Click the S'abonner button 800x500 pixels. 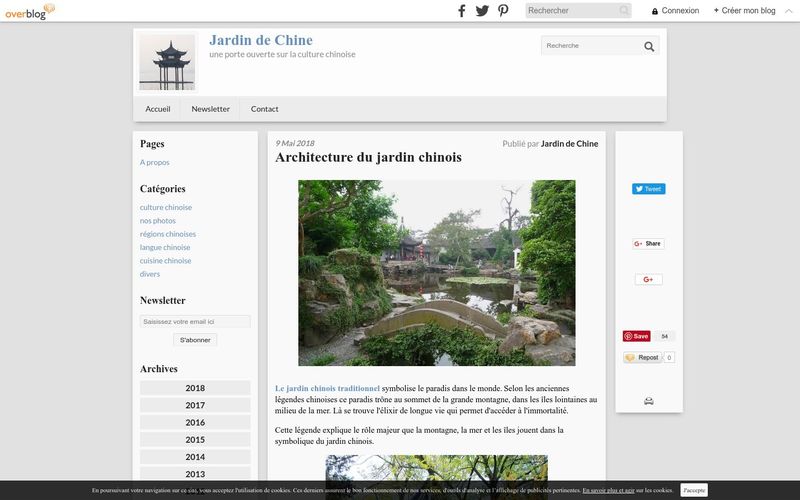[195, 340]
